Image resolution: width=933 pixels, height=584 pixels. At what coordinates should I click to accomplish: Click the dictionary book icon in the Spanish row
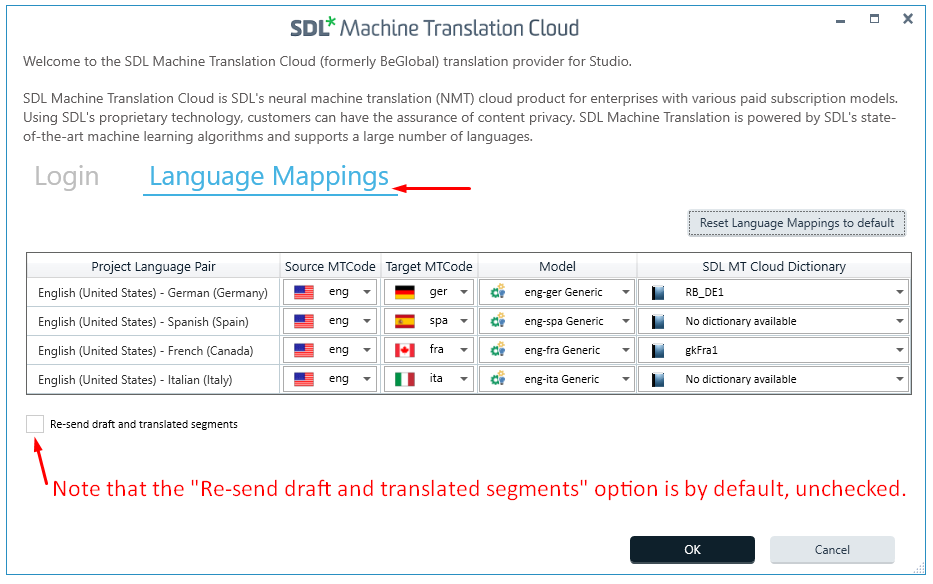pos(658,321)
